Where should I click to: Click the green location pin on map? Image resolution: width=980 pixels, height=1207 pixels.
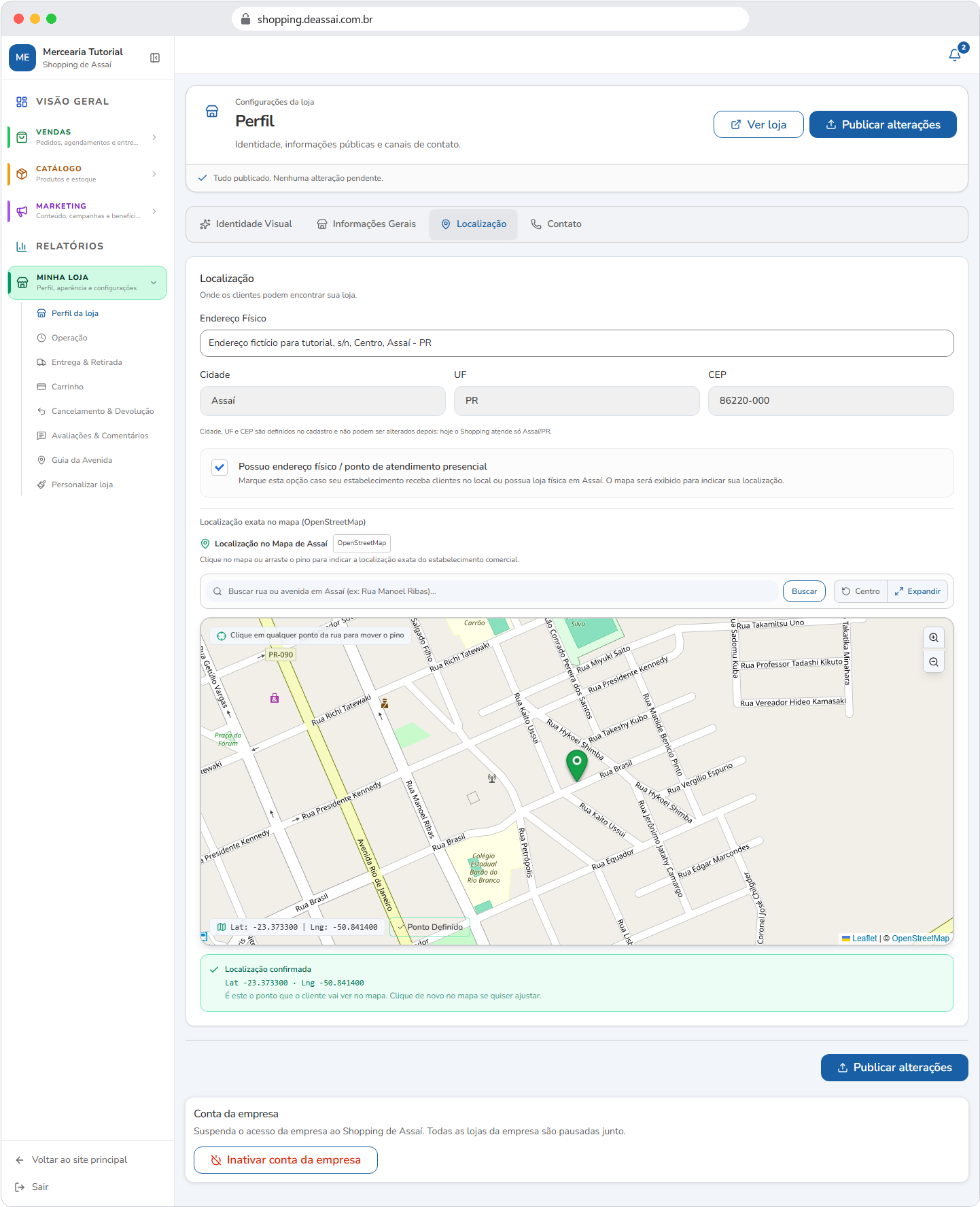576,765
